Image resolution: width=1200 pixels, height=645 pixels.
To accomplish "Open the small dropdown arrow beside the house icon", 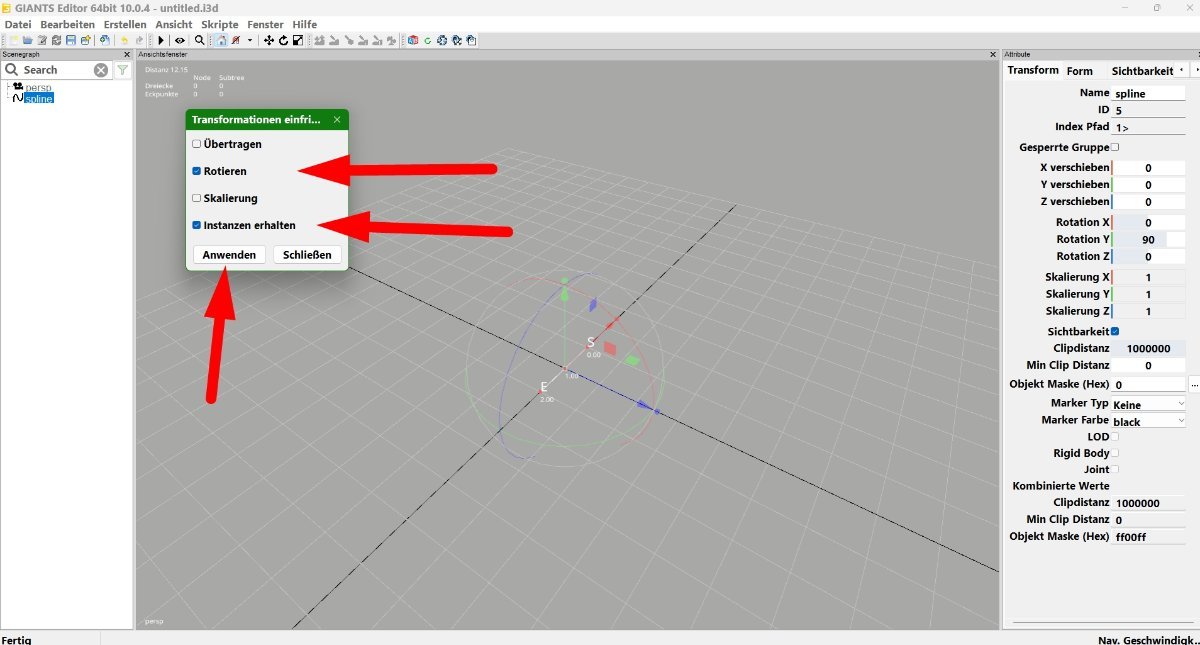I will 250,40.
